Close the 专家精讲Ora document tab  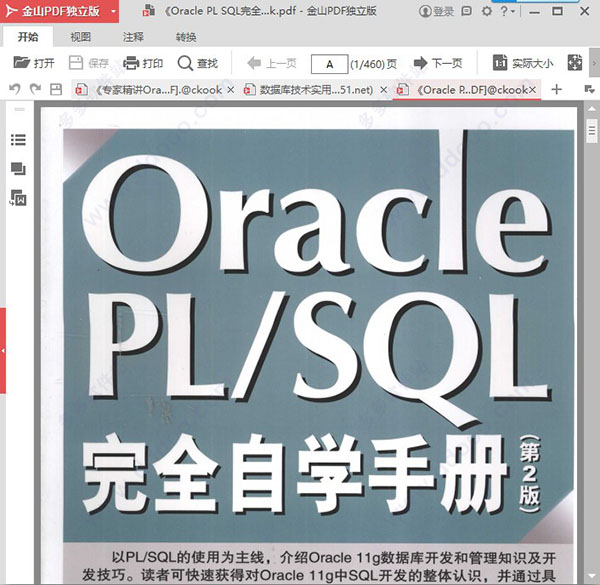[231, 90]
